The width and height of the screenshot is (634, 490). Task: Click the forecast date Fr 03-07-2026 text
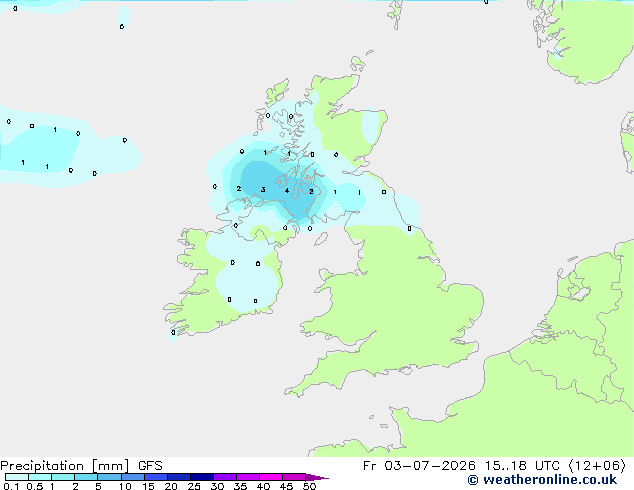(419, 466)
